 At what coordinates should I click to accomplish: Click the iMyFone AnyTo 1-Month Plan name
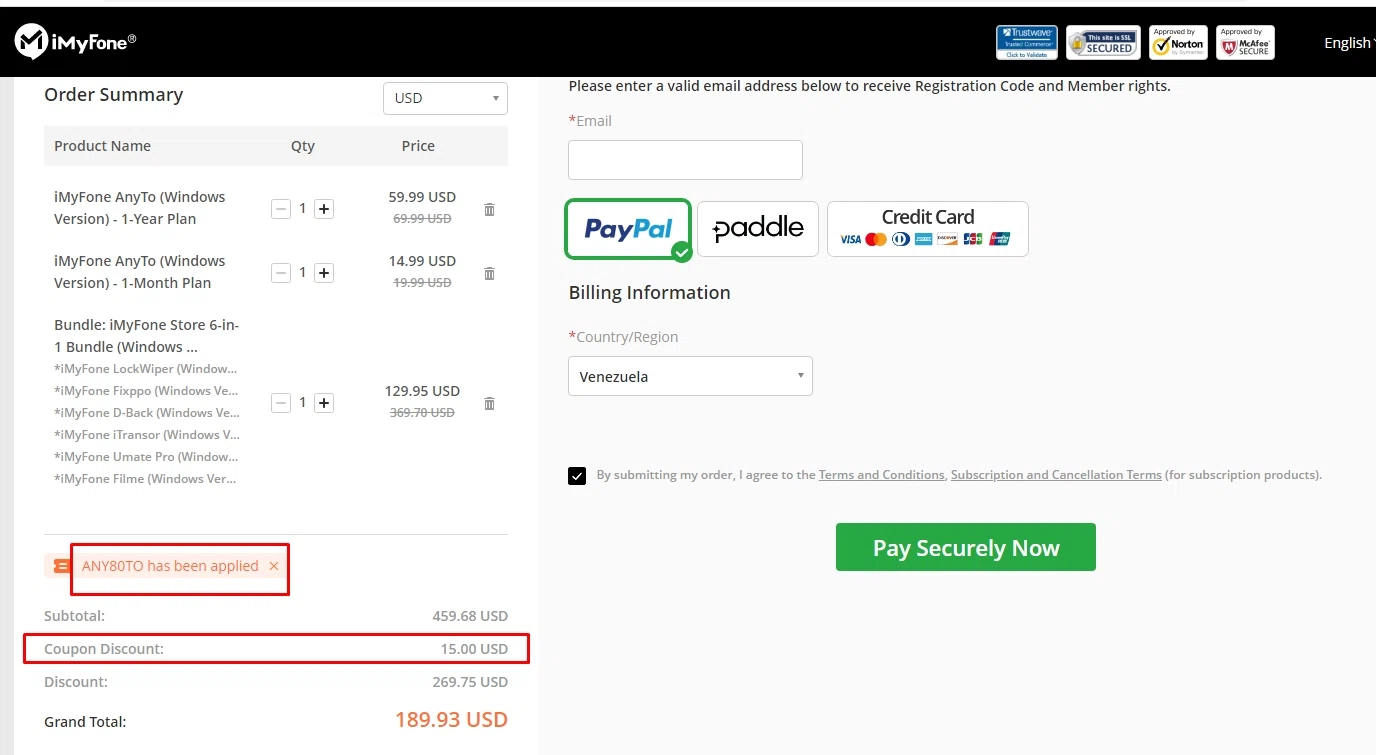click(x=140, y=272)
